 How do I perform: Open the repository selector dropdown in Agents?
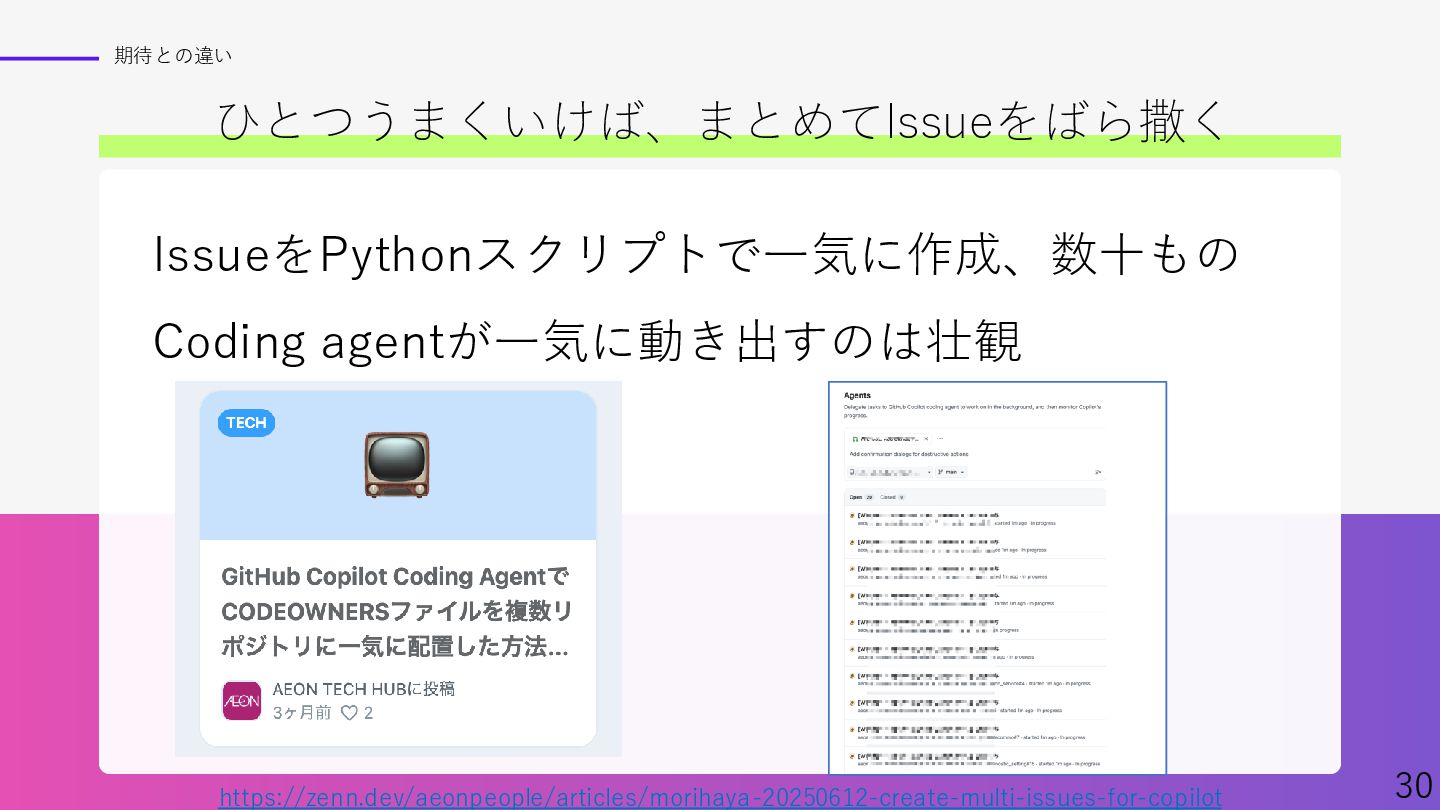tap(890, 472)
